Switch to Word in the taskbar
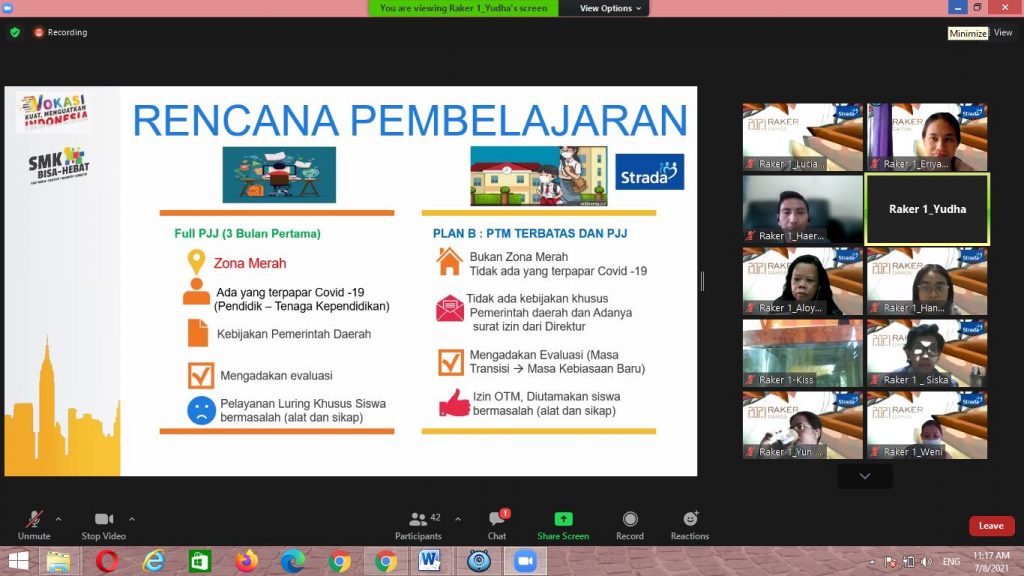1024x576 pixels. (x=431, y=561)
